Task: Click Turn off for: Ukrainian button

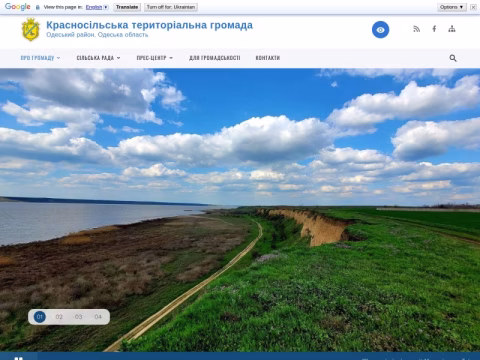Action: 171,7
